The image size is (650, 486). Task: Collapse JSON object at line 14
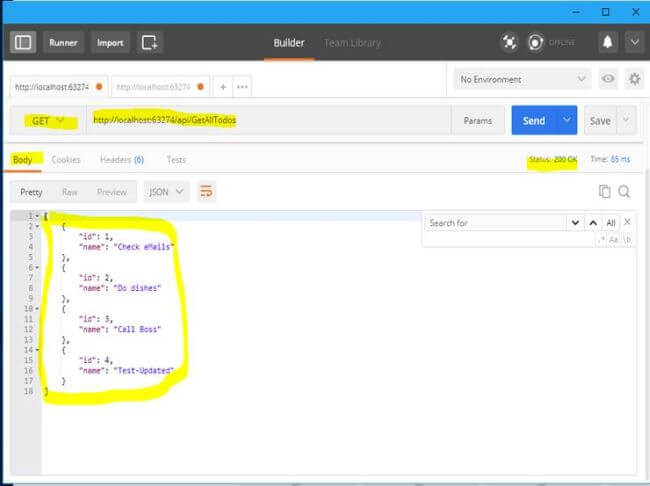(37, 350)
